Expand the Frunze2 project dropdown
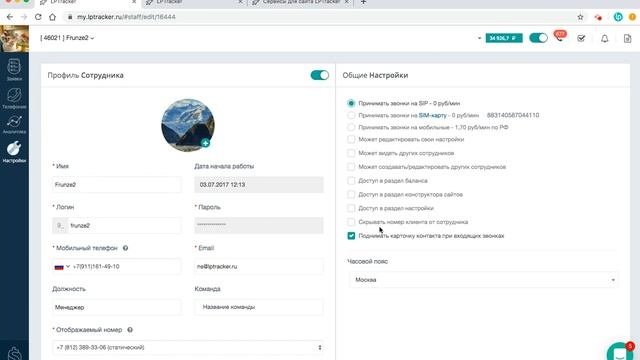The width and height of the screenshot is (640, 360). [x=67, y=38]
